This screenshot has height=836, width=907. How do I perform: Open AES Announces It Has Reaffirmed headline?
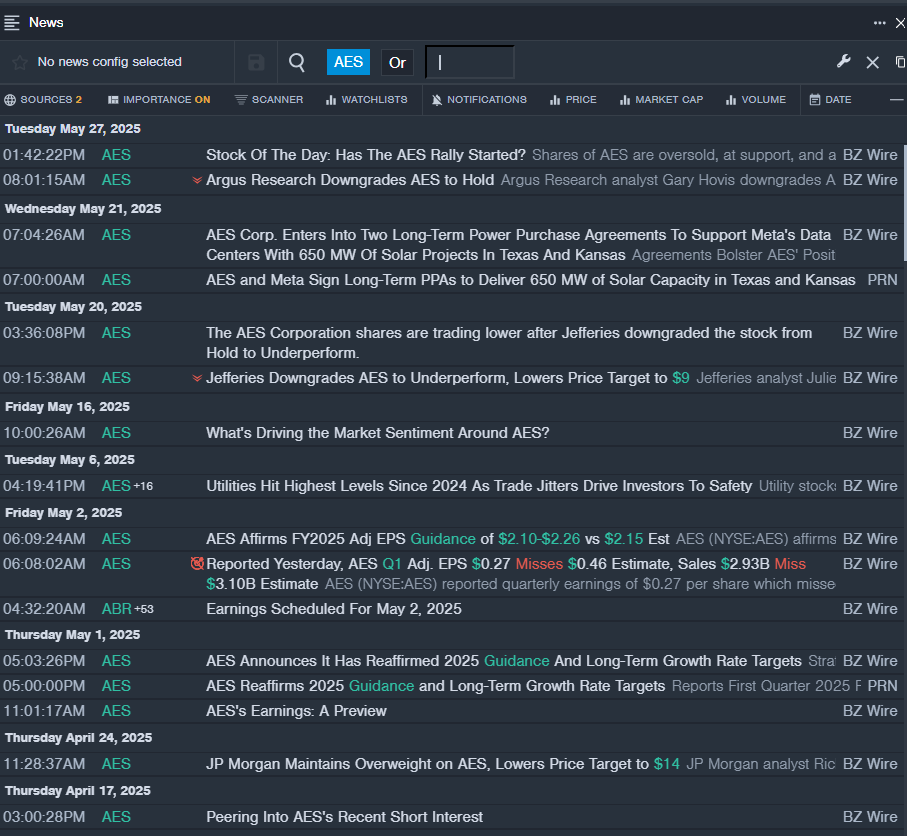pyautogui.click(x=504, y=661)
